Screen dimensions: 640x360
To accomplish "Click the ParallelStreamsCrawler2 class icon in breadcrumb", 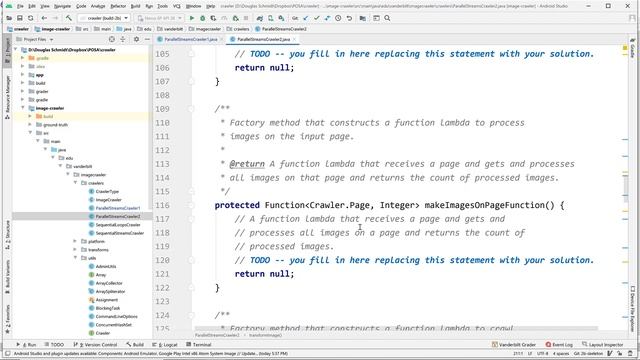I will (258, 29).
